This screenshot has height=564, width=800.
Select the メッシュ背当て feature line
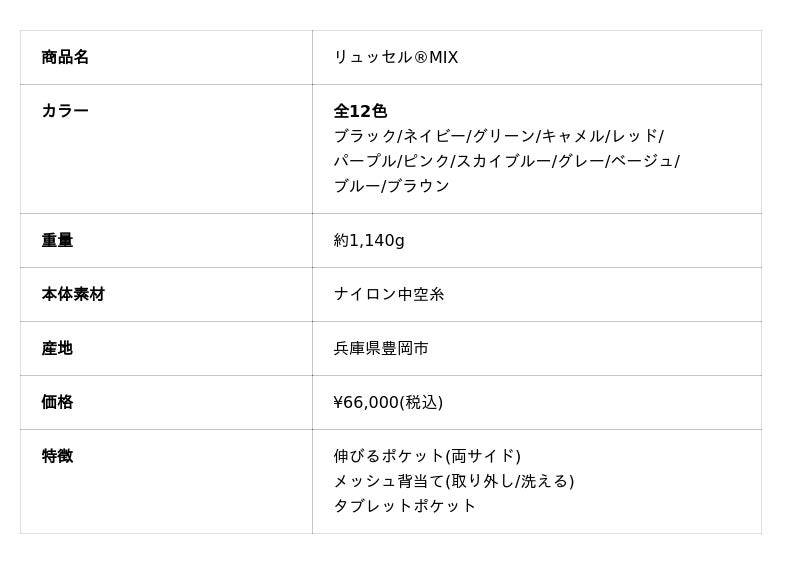coord(453,481)
